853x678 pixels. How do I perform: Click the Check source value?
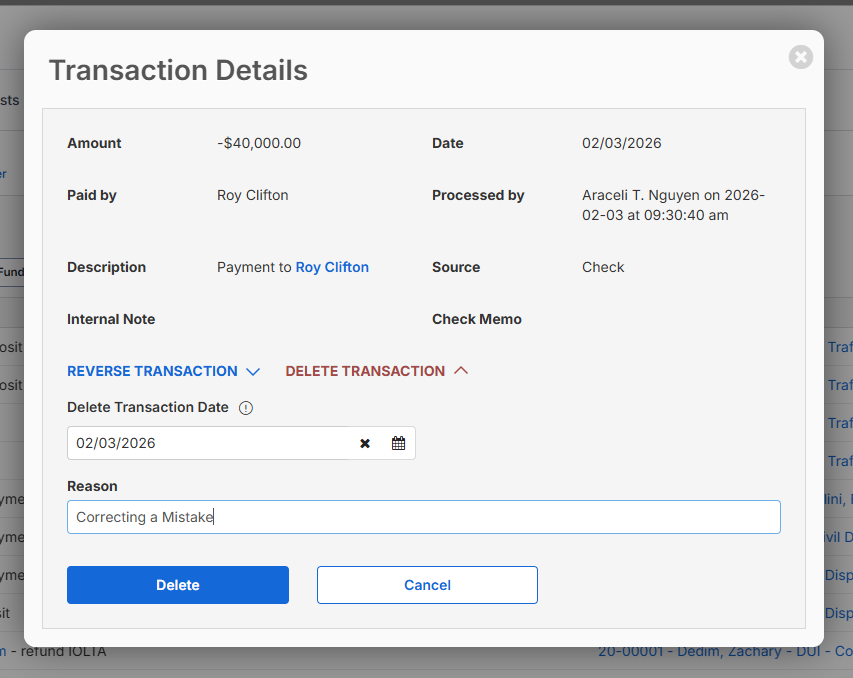coord(603,267)
